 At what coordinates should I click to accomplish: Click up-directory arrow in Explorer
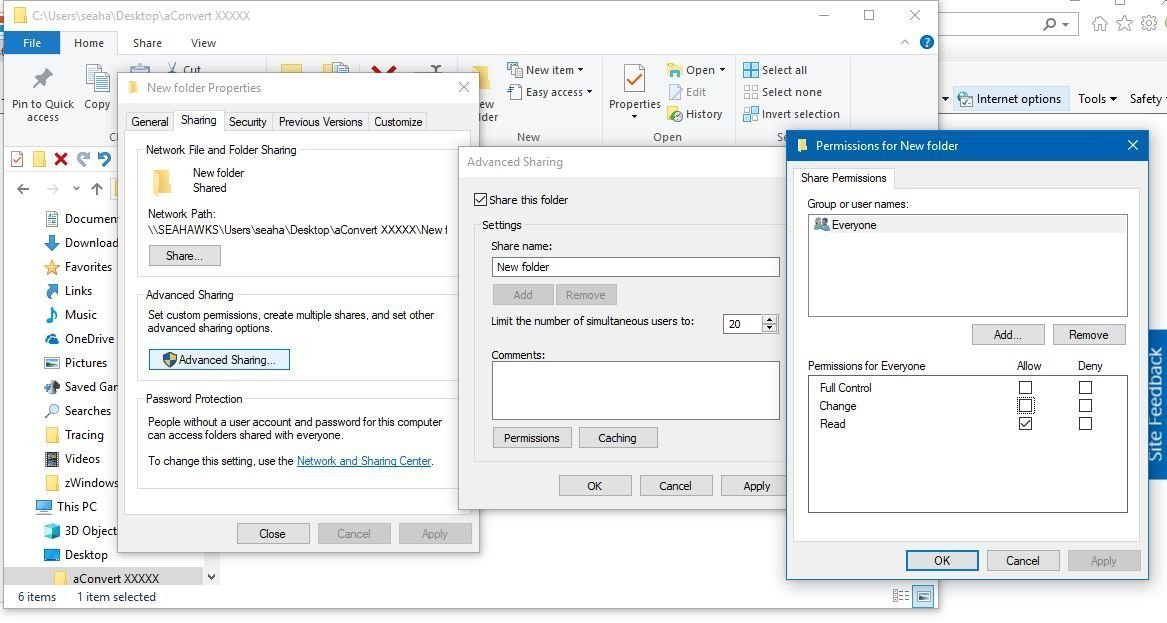tap(97, 189)
